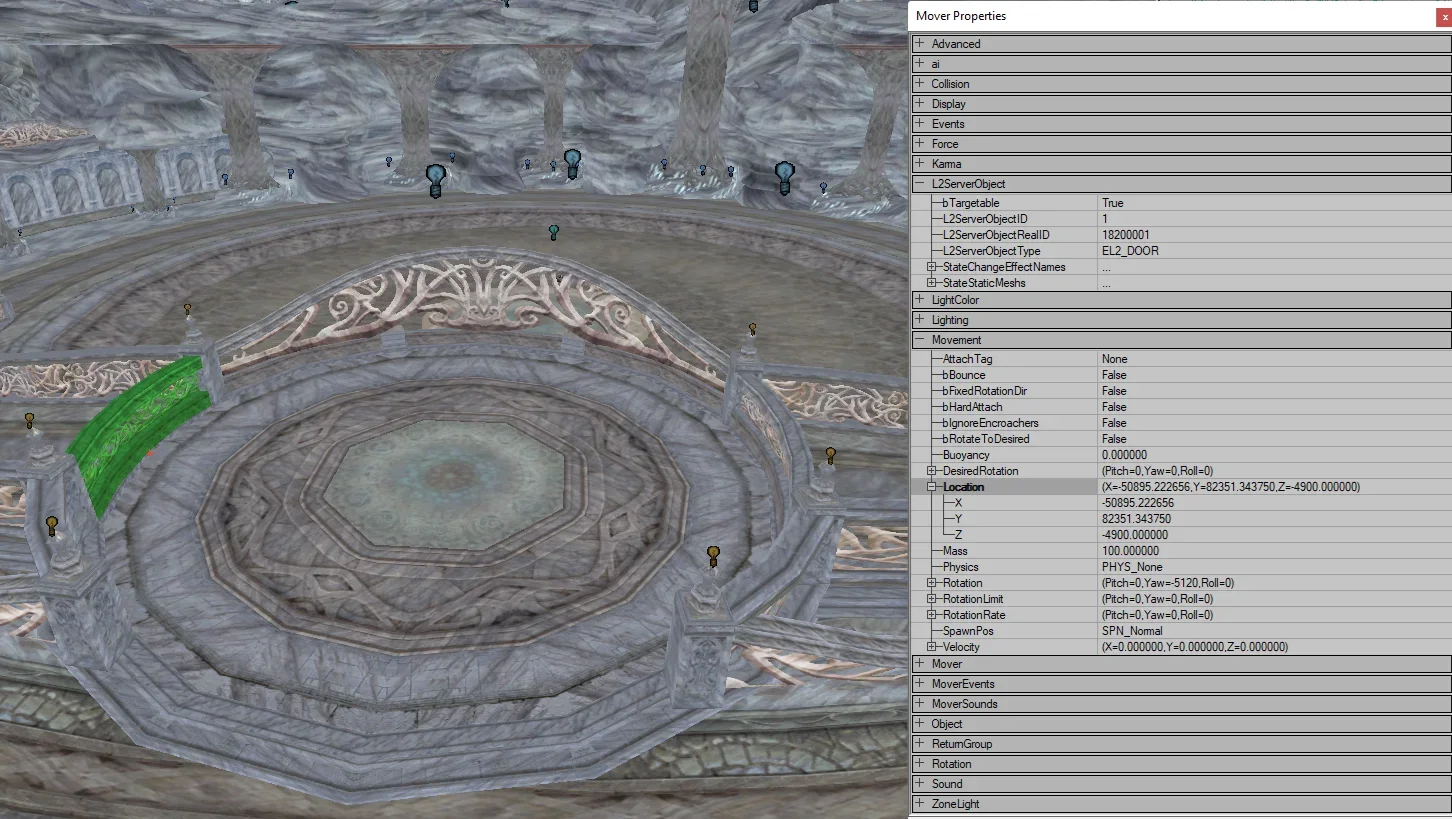Select the rightmost large light bulb actor
This screenshot has height=819, width=1452.
pos(785,178)
